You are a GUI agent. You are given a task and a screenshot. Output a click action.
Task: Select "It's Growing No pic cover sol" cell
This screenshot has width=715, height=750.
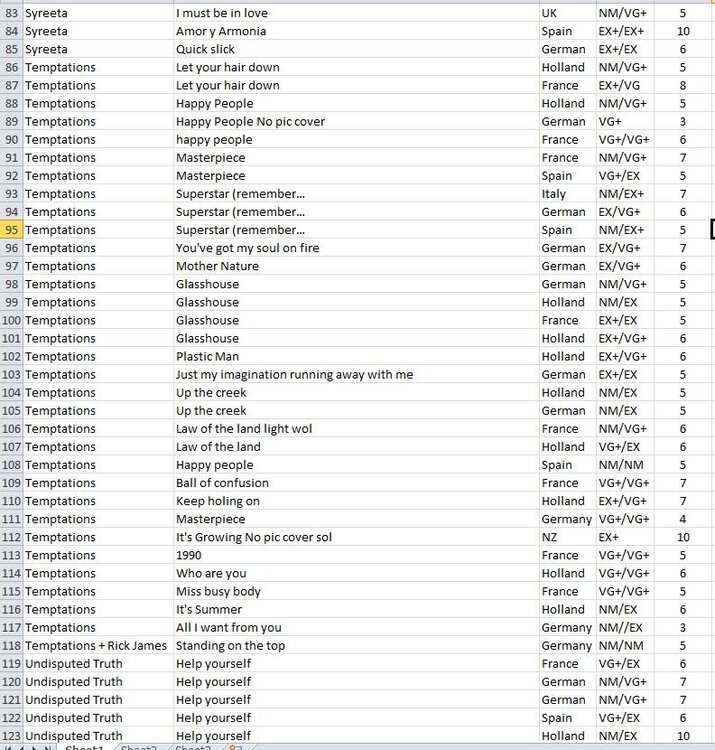point(355,537)
